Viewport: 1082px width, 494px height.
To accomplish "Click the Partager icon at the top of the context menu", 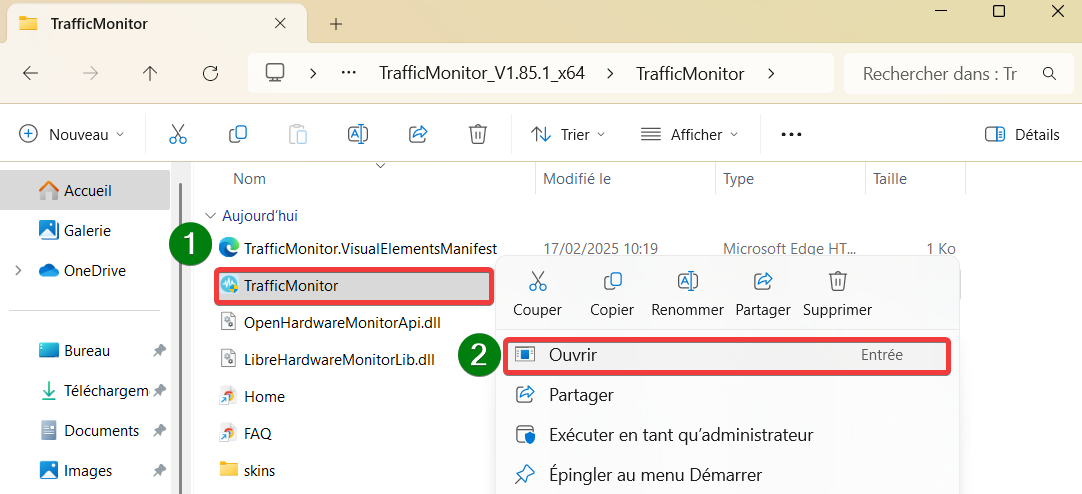I will click(x=763, y=281).
